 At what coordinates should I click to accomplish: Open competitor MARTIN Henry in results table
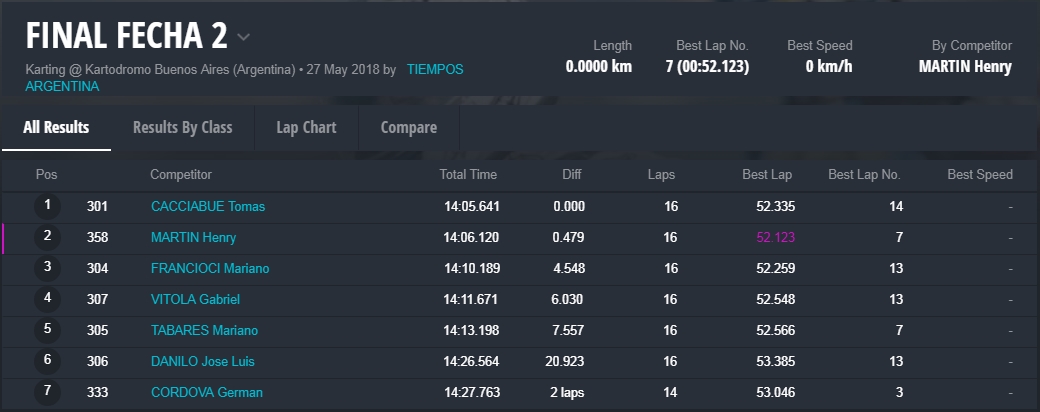[x=193, y=238]
